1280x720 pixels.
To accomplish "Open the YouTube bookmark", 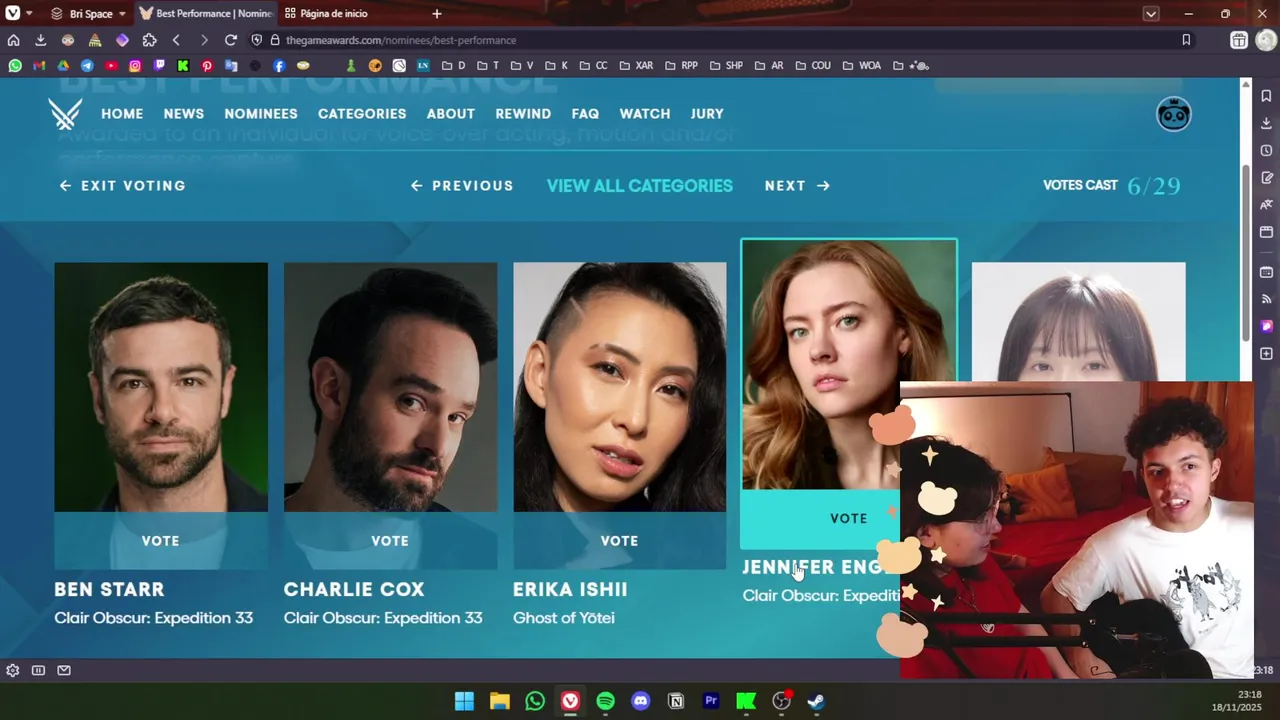I will tap(111, 66).
